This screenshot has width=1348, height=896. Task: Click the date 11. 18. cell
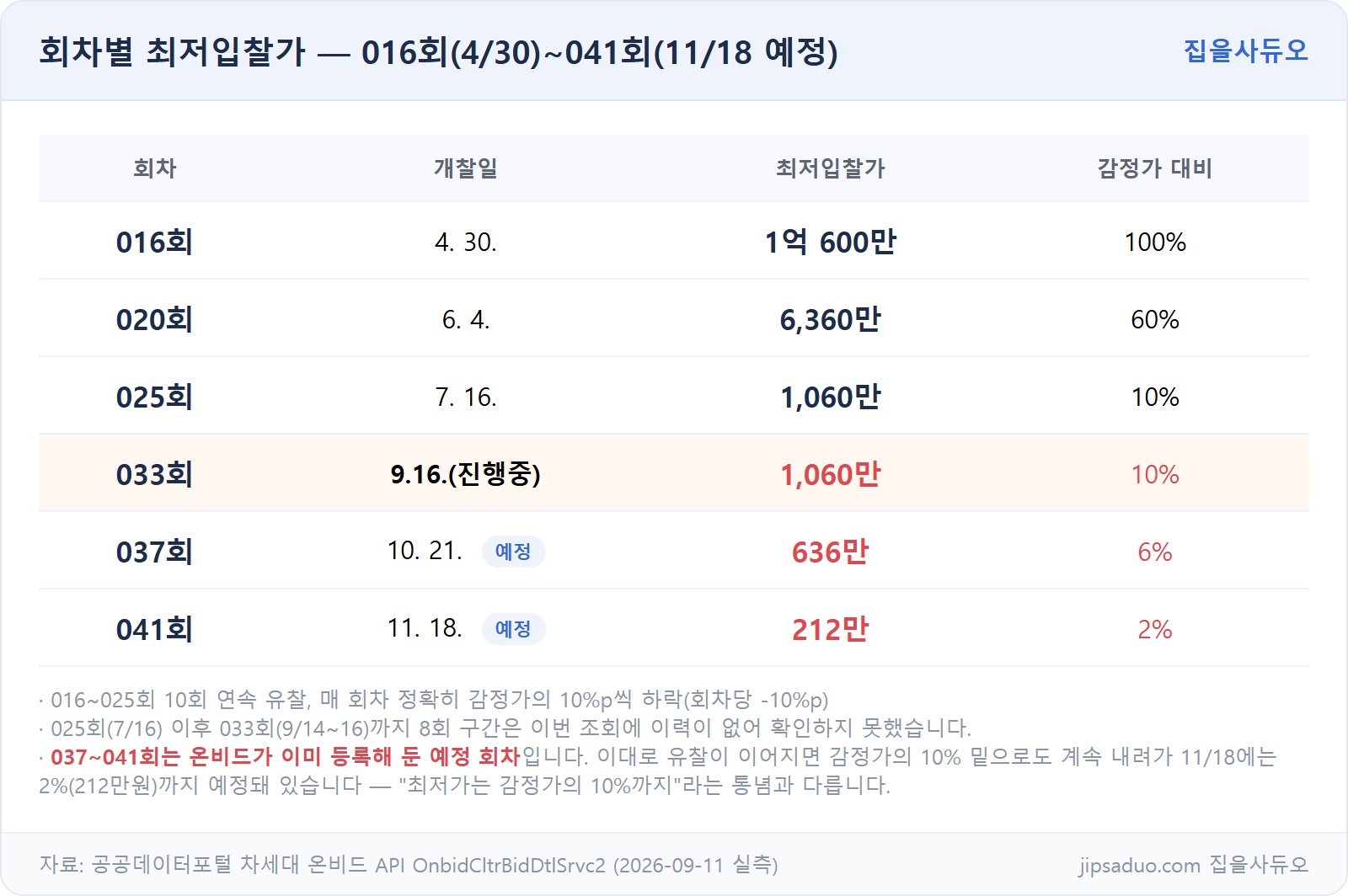pyautogui.click(x=425, y=628)
